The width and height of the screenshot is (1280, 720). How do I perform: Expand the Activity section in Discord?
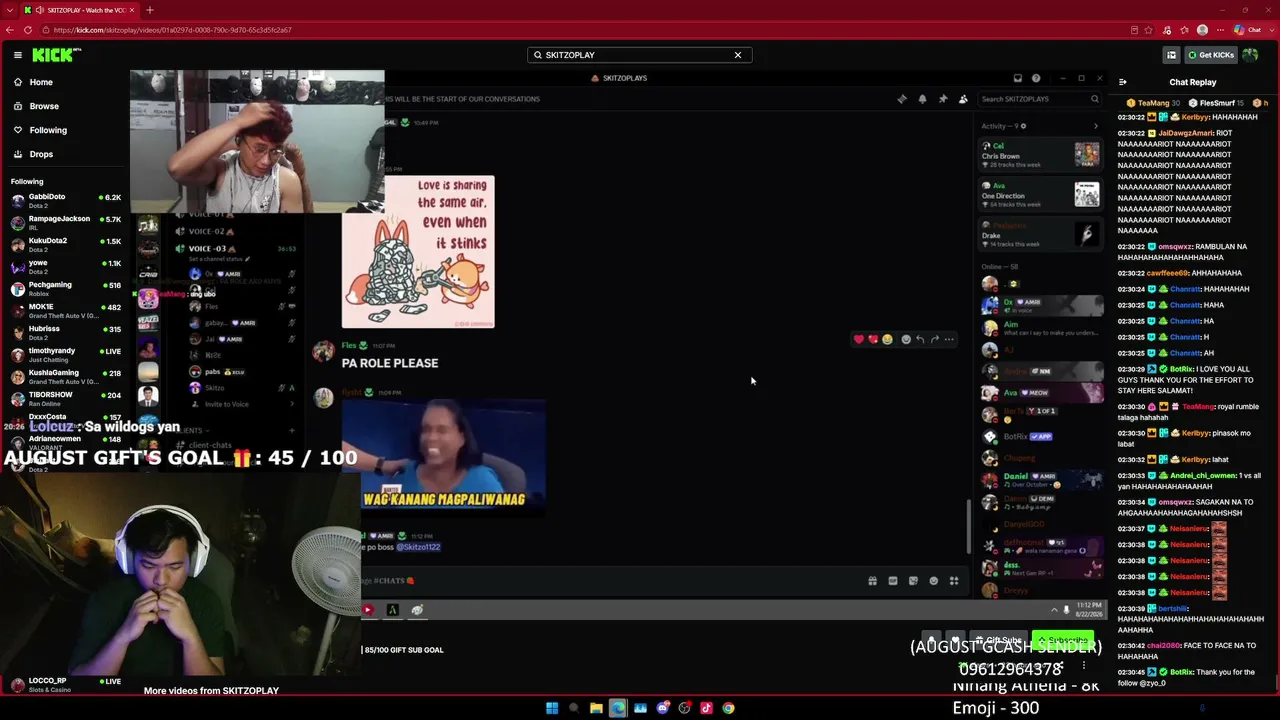(x=1095, y=126)
